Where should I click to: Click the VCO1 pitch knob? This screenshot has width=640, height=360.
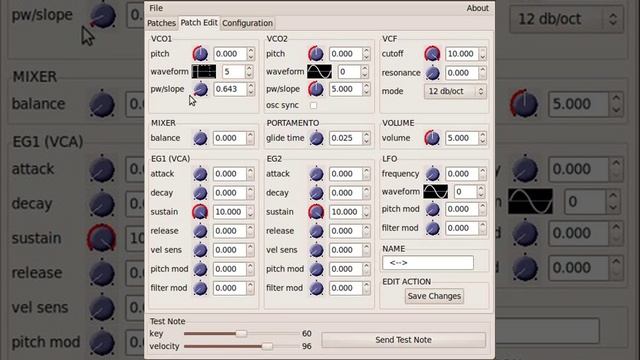tap(200, 54)
